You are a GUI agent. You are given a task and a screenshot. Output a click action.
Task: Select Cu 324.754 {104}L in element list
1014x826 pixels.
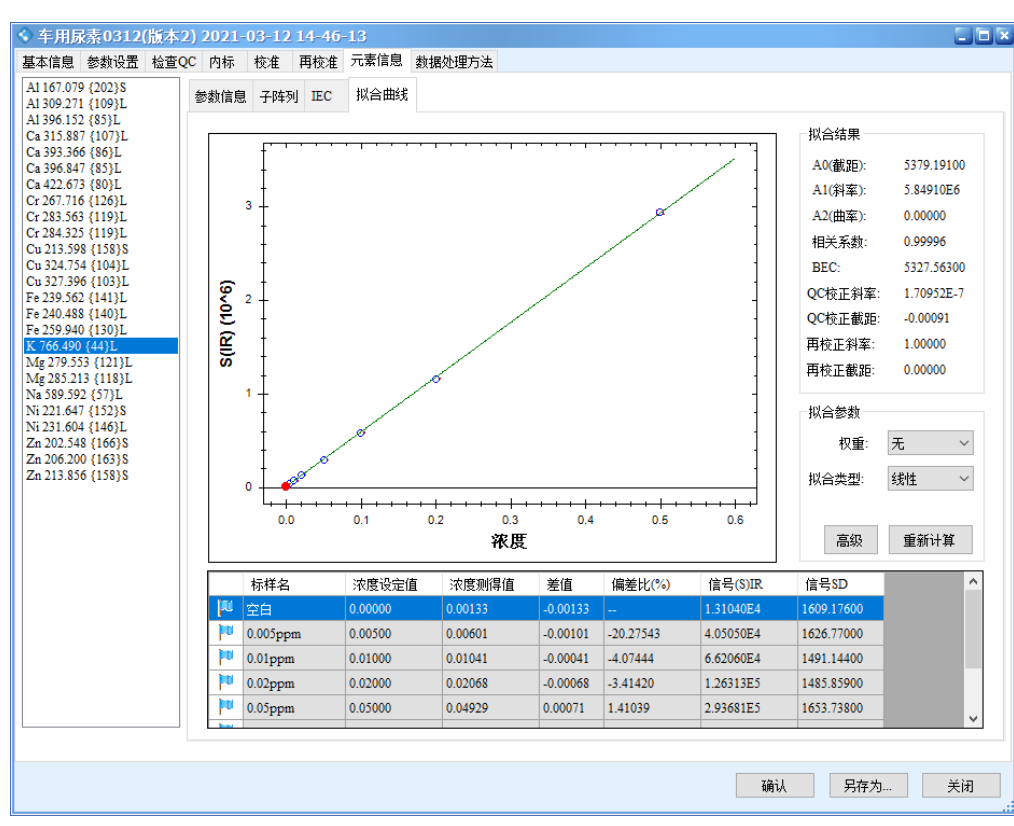click(x=77, y=265)
